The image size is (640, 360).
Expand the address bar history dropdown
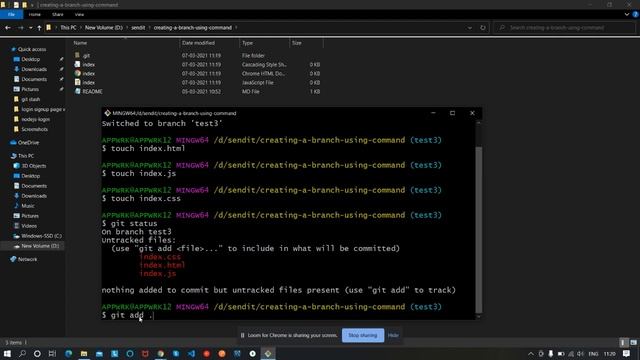[x=470, y=28]
